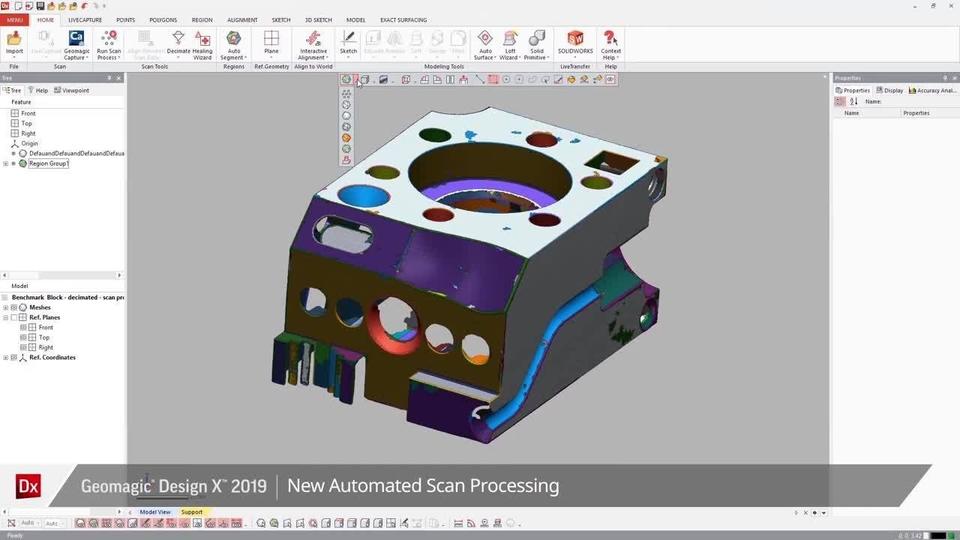Click the last eye-shaped icon in the viewport toolbar
This screenshot has width=960, height=540.
coord(610,79)
